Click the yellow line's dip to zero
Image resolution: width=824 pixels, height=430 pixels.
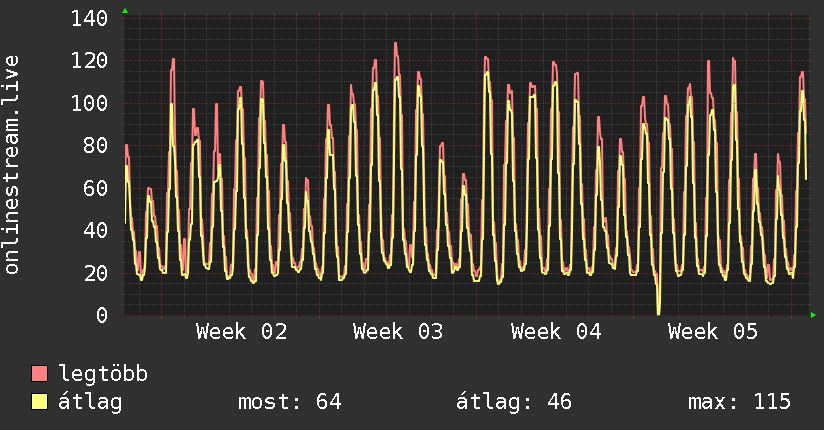point(658,312)
